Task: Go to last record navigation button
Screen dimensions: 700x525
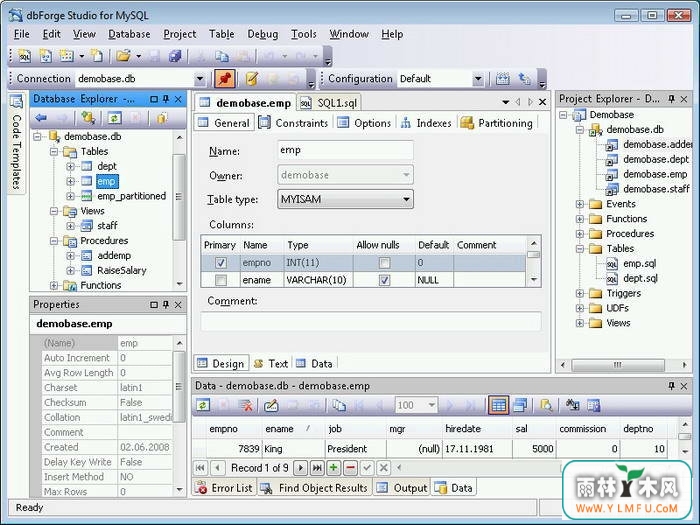Action: pyautogui.click(x=317, y=468)
